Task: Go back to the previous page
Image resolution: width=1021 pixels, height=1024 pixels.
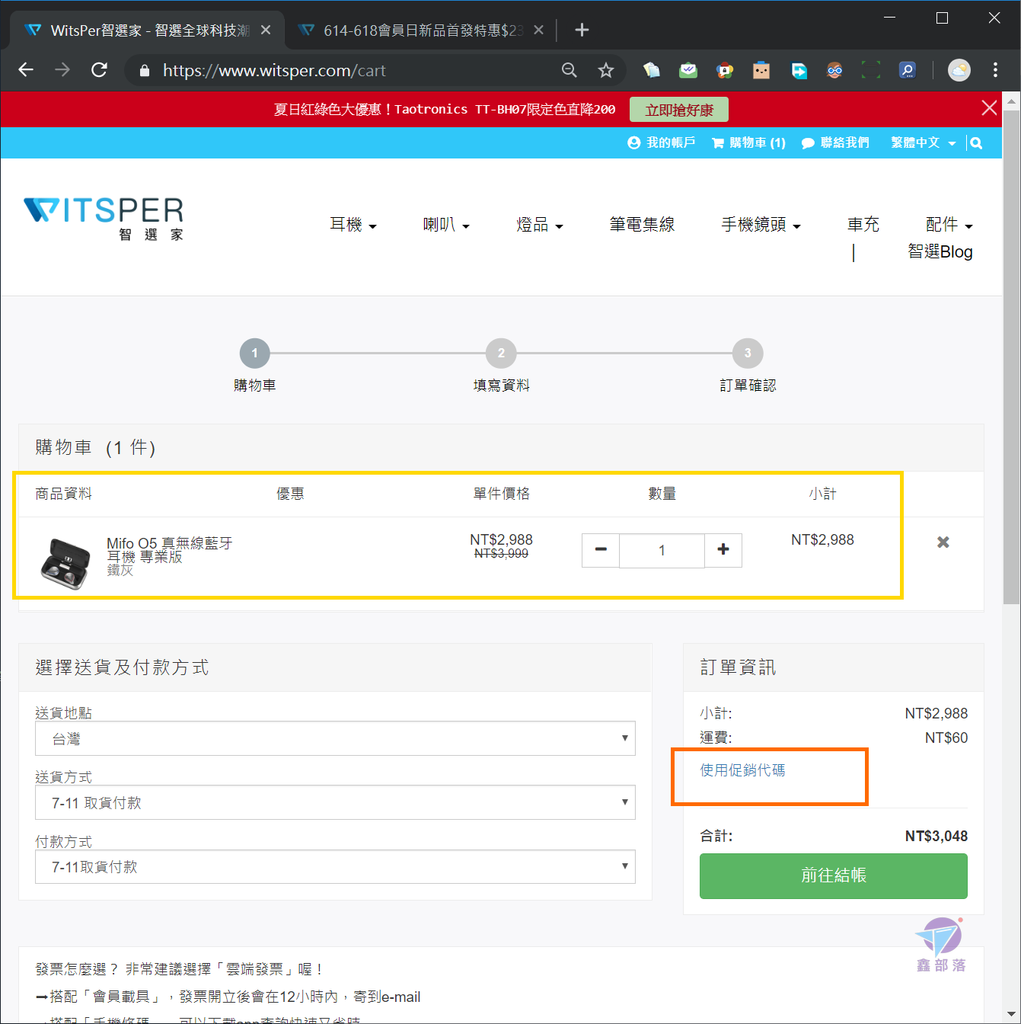Action: point(26,70)
